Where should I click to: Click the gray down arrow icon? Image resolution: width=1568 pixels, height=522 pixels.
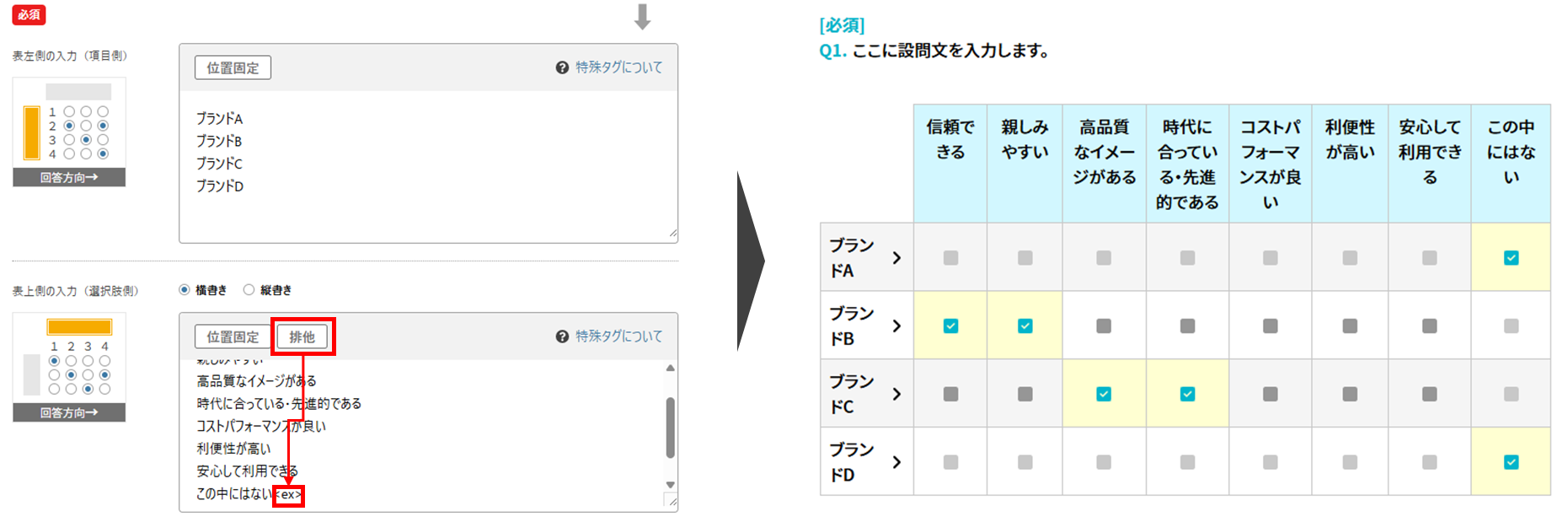[x=642, y=17]
